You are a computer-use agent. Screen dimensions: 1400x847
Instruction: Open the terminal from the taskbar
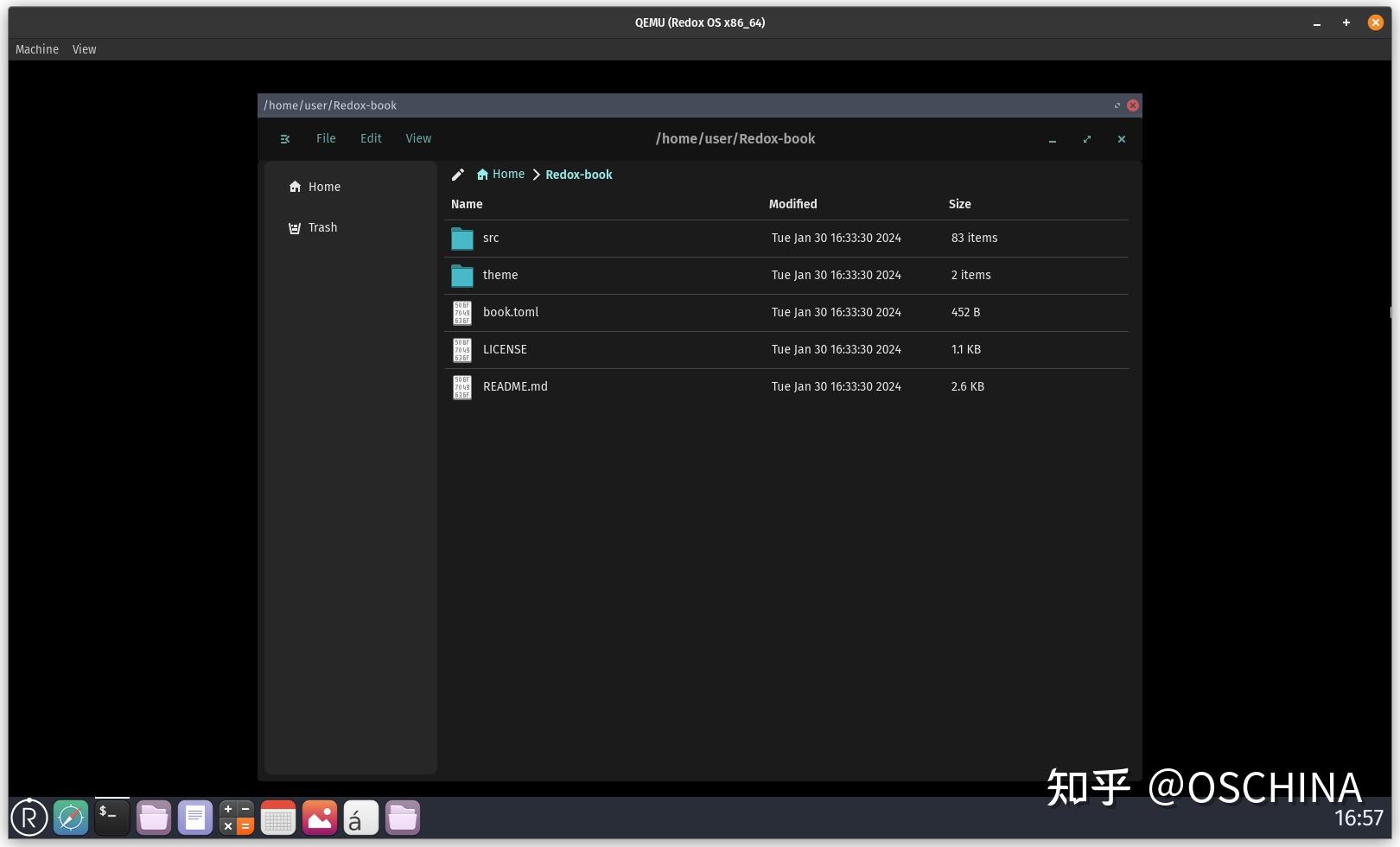(x=111, y=817)
